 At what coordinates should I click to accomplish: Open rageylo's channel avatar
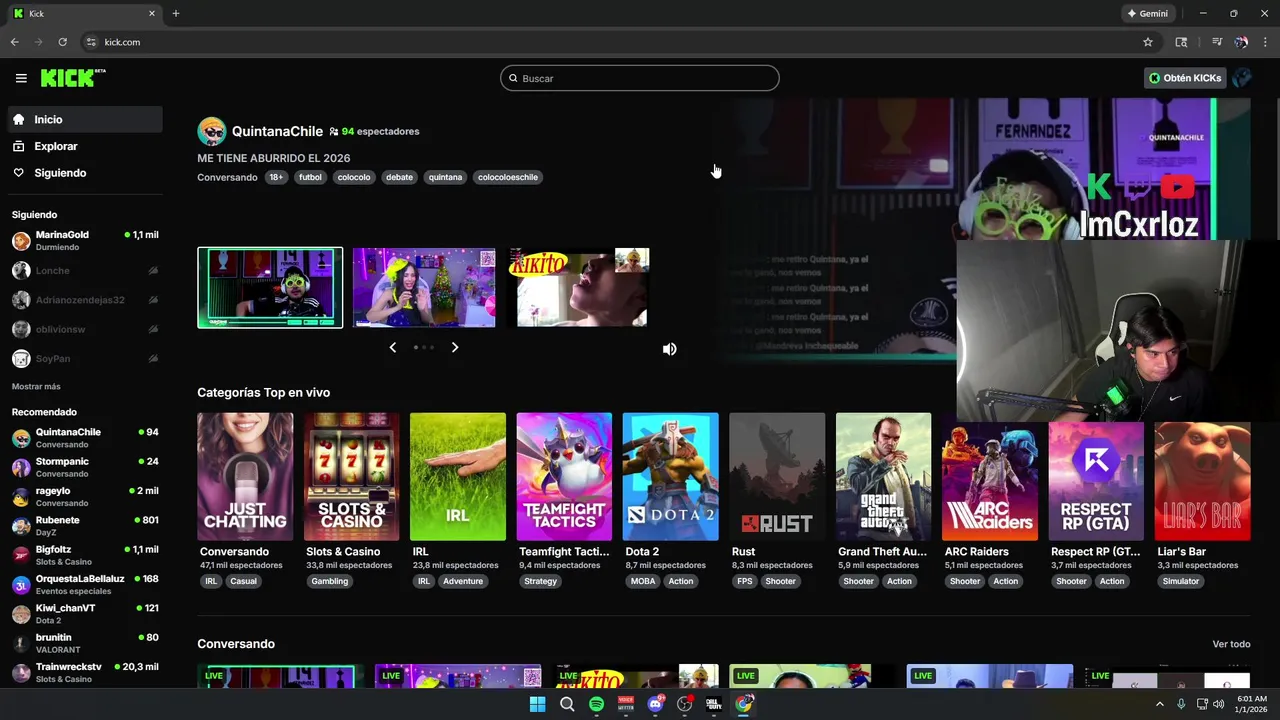point(21,497)
